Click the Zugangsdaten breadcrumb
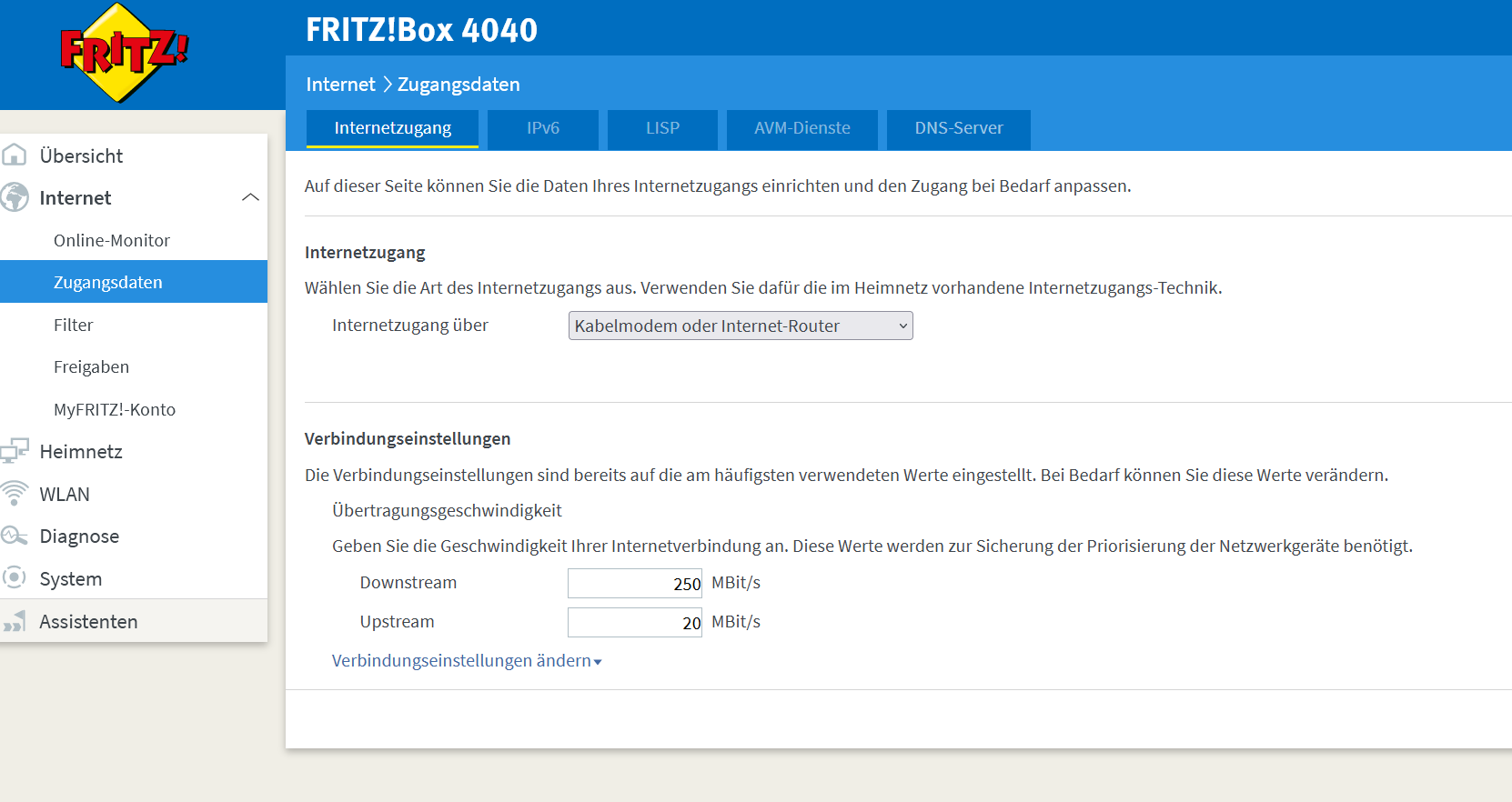 (x=459, y=85)
